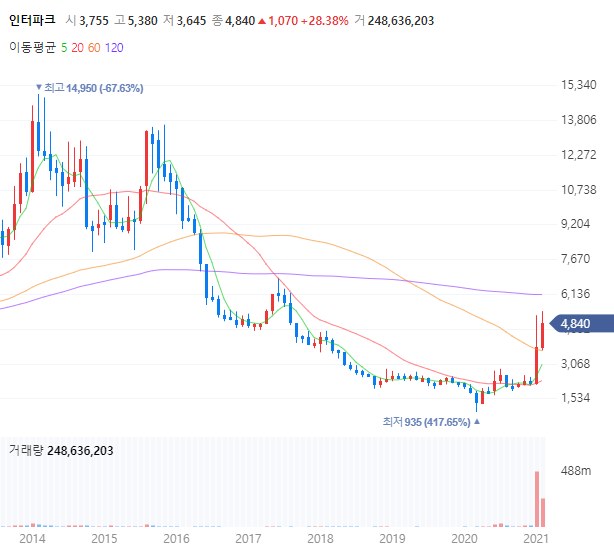The width and height of the screenshot is (614, 556).
Task: Click the 최저 935 low marker
Action: click(x=431, y=422)
